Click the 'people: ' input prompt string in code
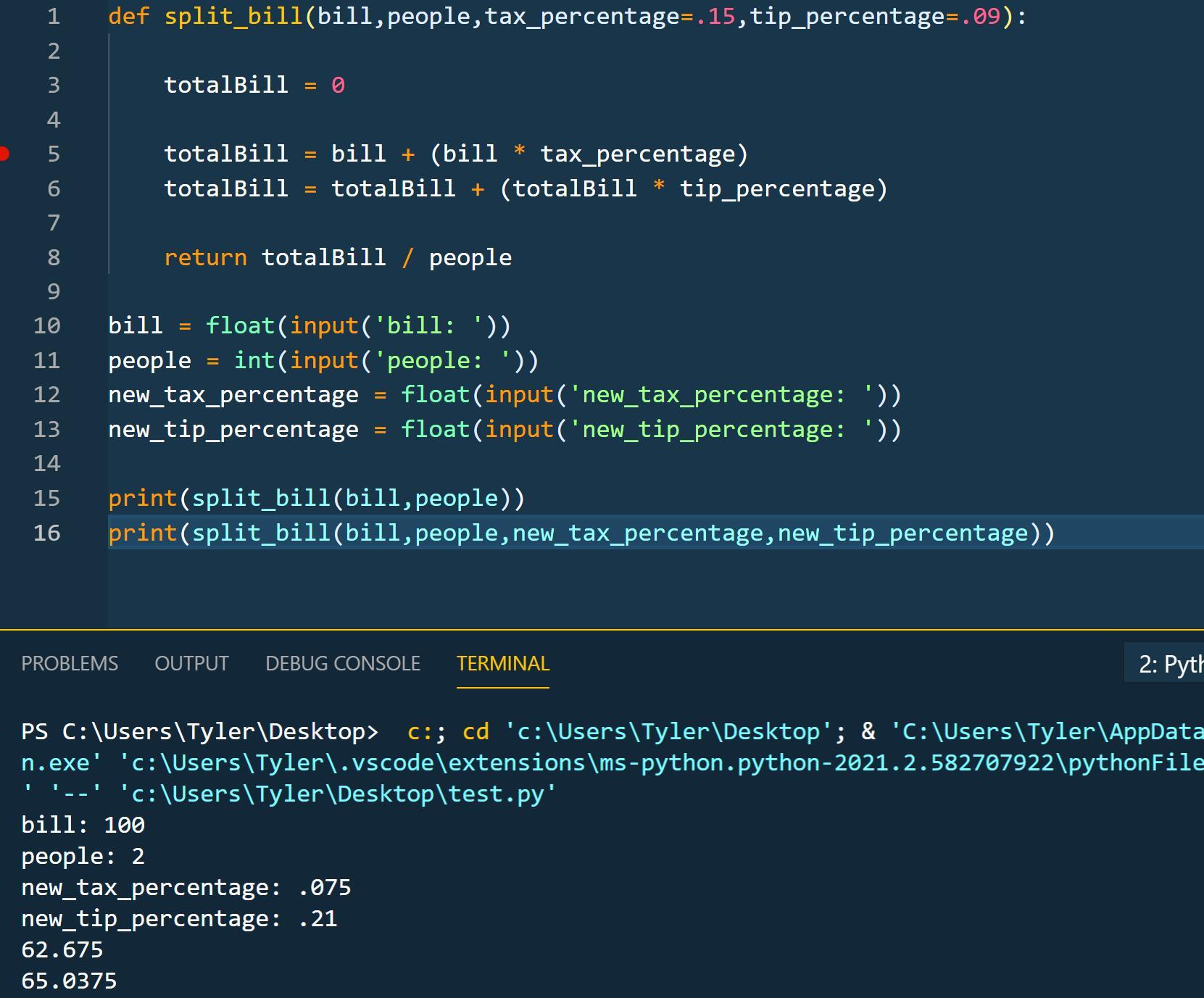1204x998 pixels. [x=443, y=361]
